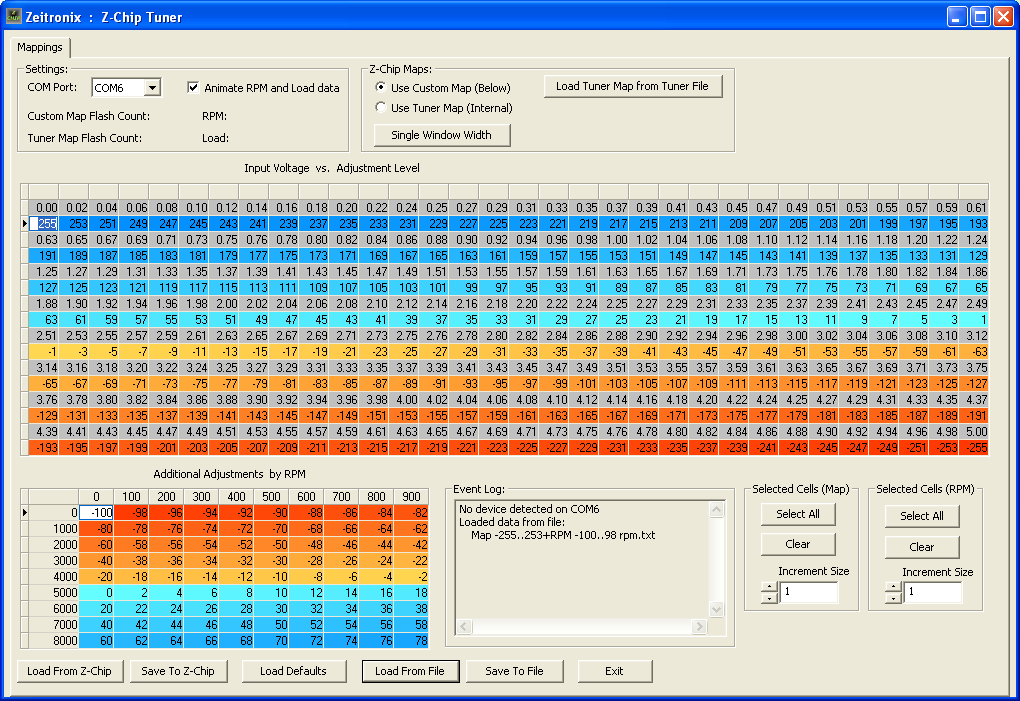Clear the selected RPM cells

[921, 547]
